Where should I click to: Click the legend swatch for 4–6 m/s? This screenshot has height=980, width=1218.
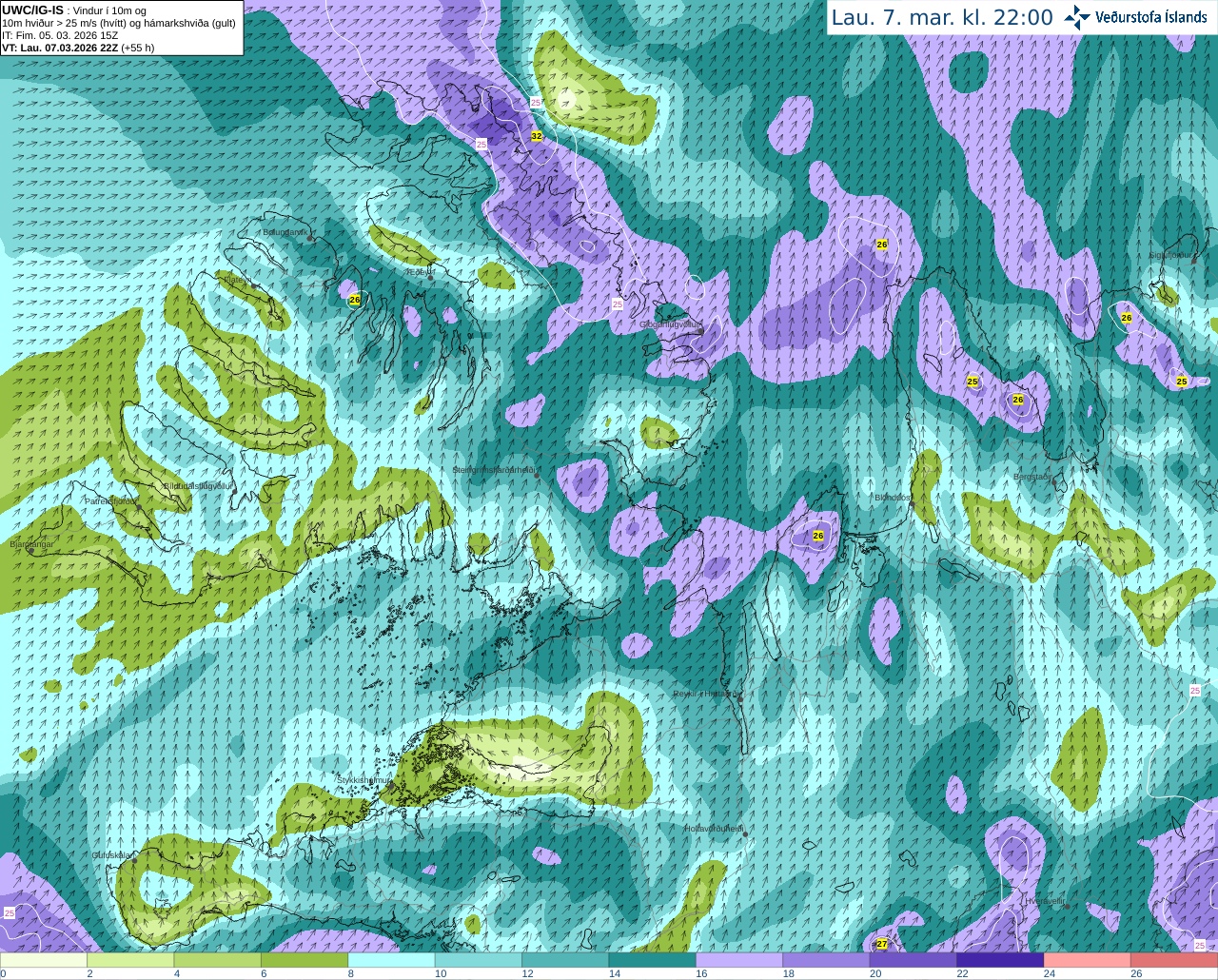click(x=218, y=960)
